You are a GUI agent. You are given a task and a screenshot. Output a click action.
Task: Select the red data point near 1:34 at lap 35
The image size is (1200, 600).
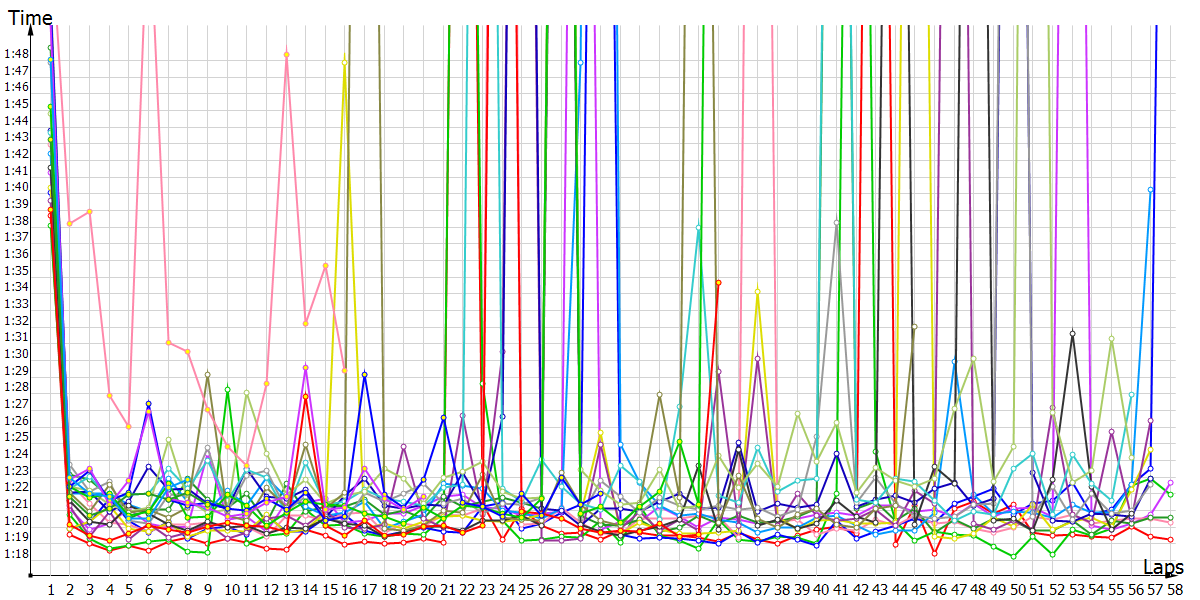tap(718, 283)
